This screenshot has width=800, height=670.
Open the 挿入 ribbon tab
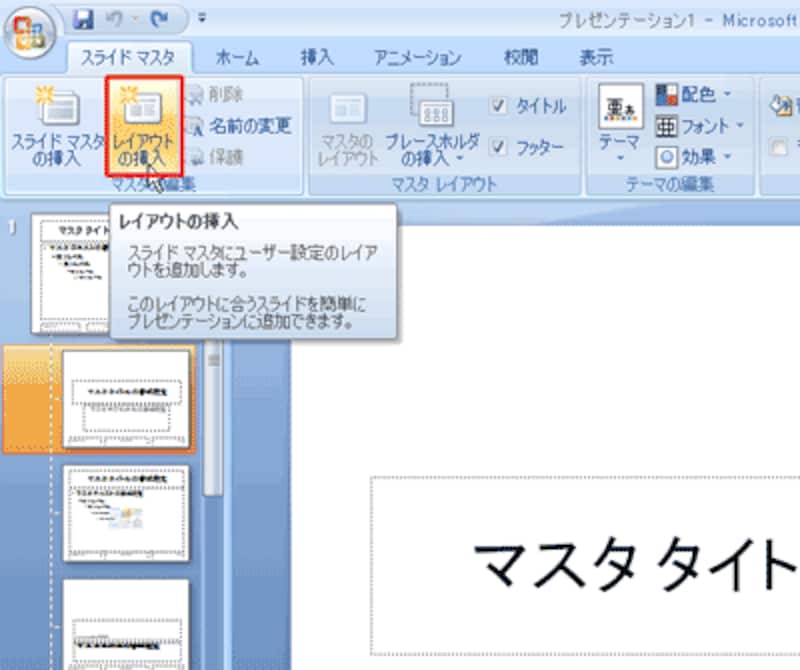point(317,57)
